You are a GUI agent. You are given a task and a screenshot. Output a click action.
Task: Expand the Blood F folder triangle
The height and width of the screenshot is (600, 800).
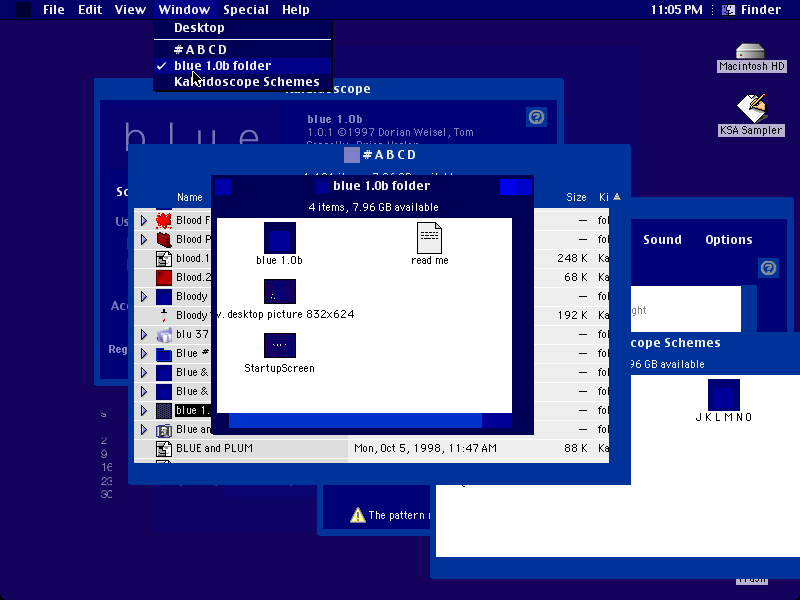144,220
